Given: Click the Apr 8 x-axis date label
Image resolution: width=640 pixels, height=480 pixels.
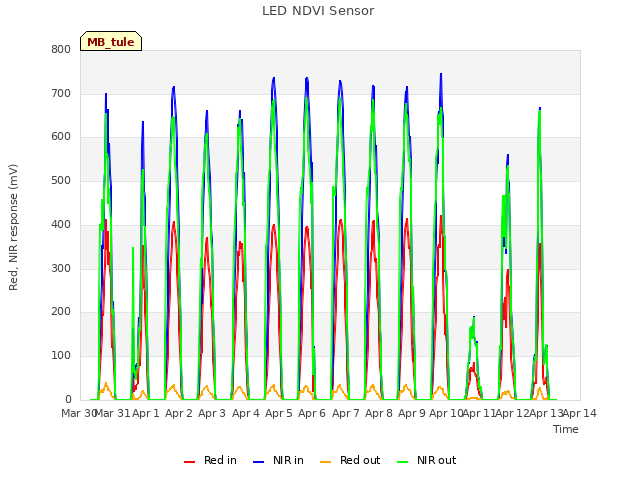Looking at the screenshot, I should 379,413.
